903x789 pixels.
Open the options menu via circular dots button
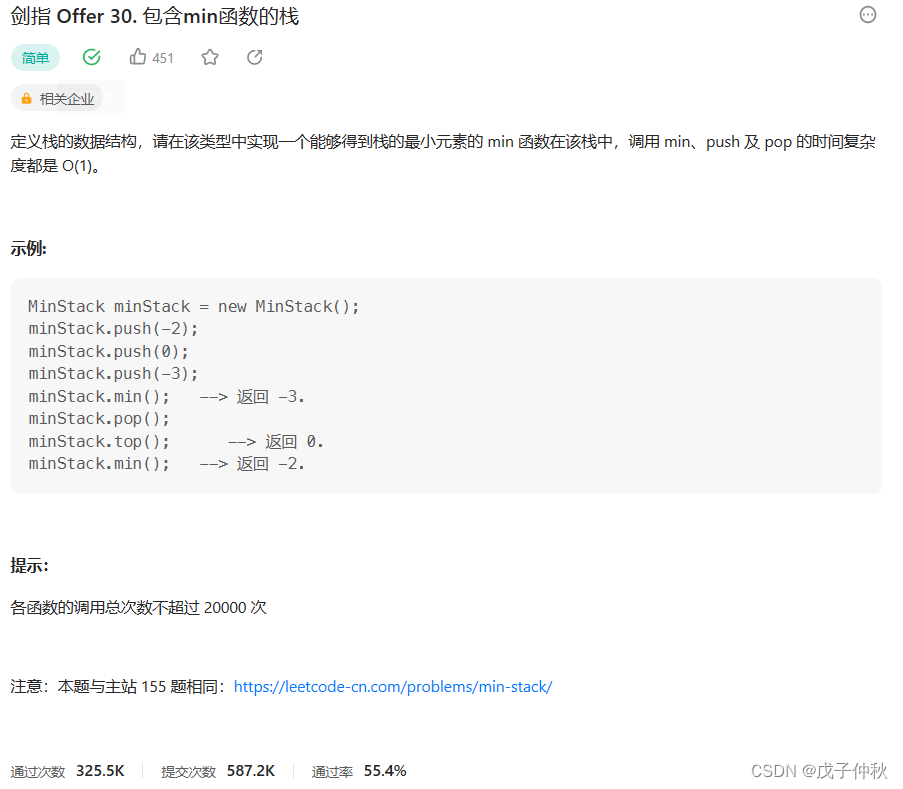tap(867, 14)
